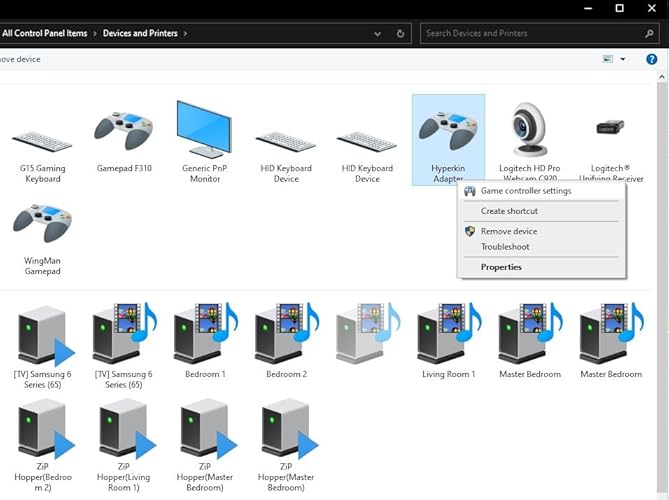Choose Remove device in context menu
This screenshot has width=669, height=500.
tap(541, 231)
